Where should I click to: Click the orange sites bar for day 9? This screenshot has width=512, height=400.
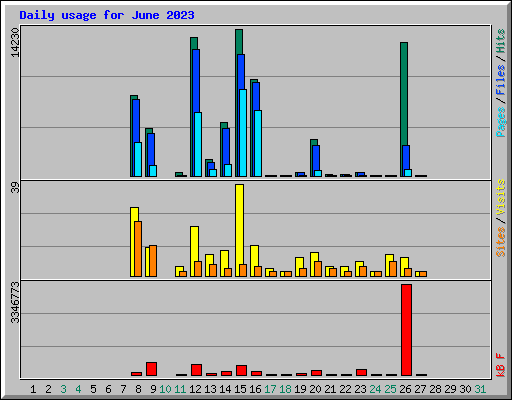tap(153, 261)
